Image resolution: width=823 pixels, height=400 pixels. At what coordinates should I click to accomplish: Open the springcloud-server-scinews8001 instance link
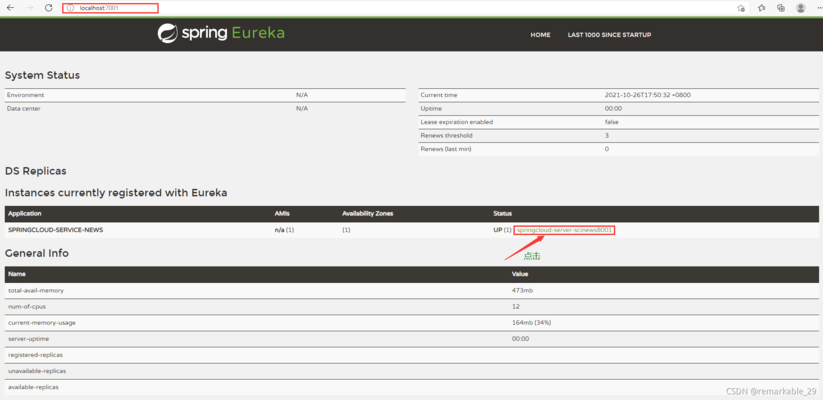point(564,230)
